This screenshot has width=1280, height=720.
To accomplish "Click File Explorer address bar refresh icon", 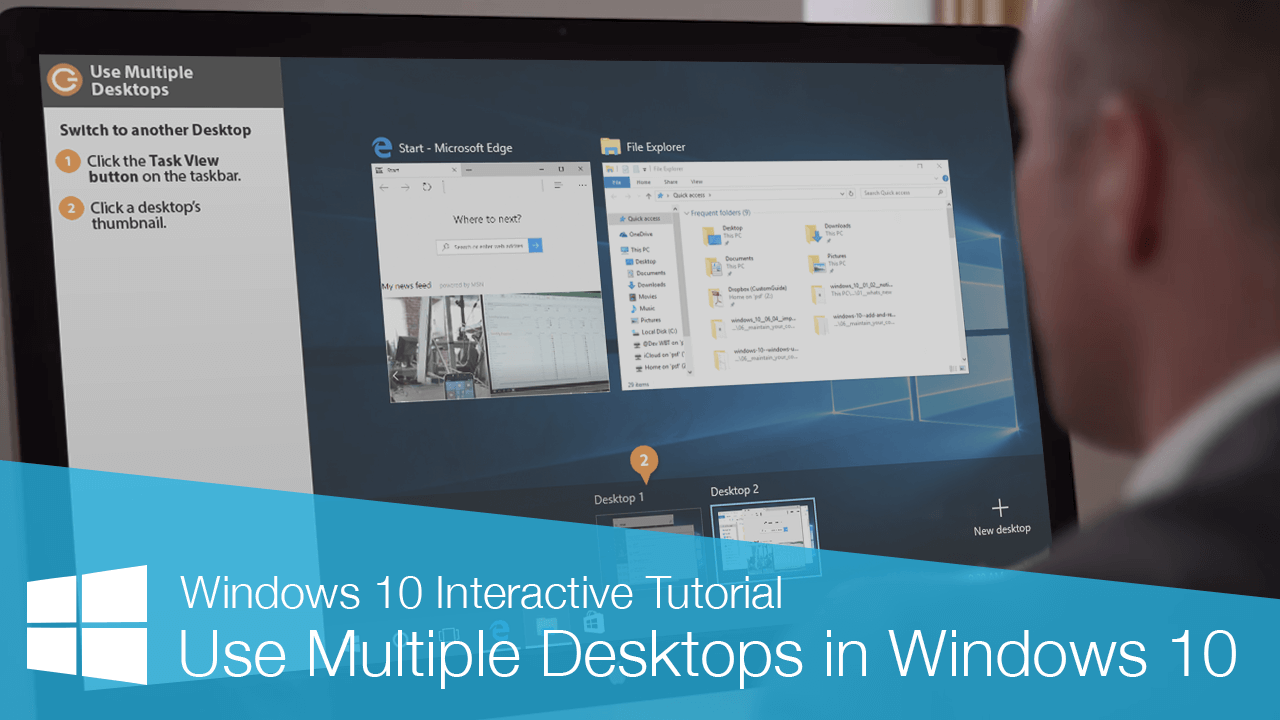I will coord(851,194).
